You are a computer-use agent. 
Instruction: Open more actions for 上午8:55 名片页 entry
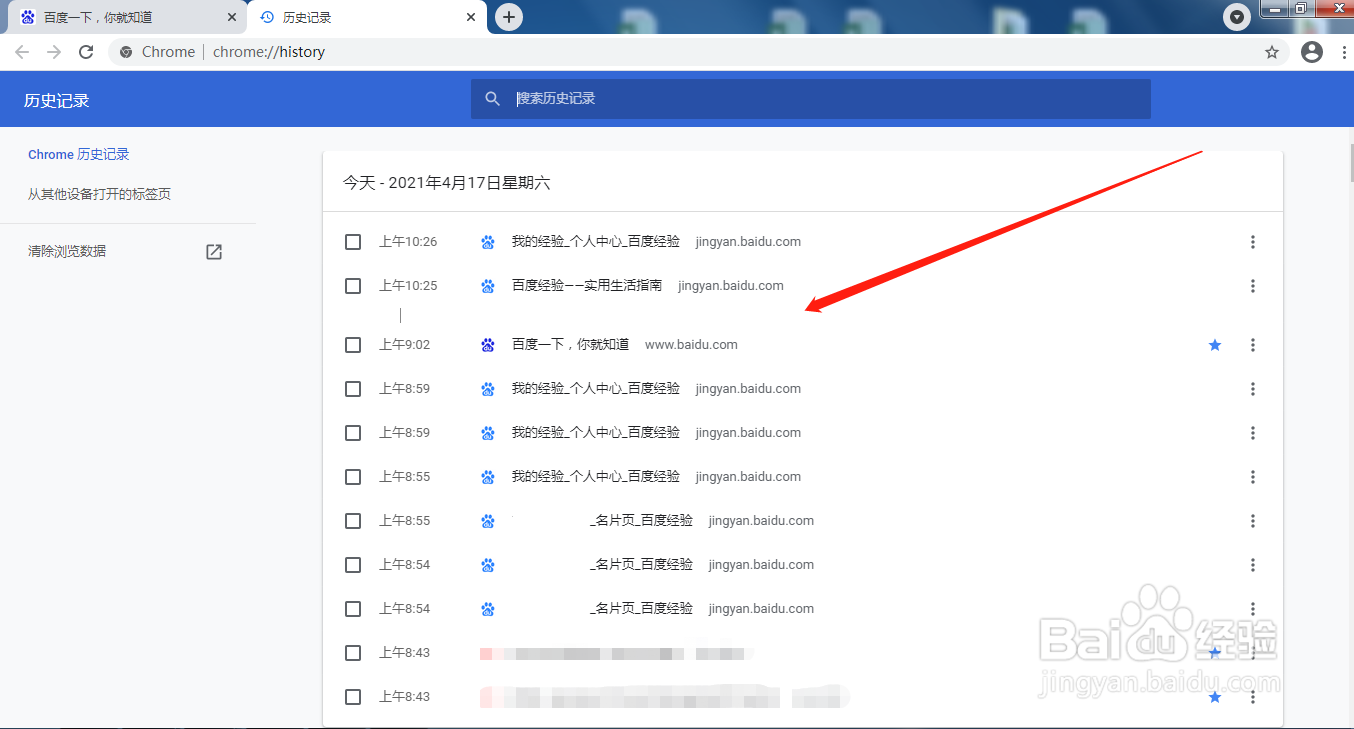tap(1253, 521)
